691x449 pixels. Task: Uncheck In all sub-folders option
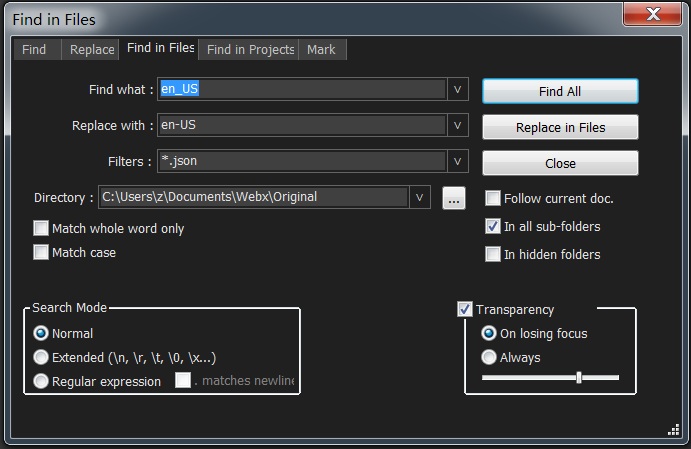click(492, 227)
